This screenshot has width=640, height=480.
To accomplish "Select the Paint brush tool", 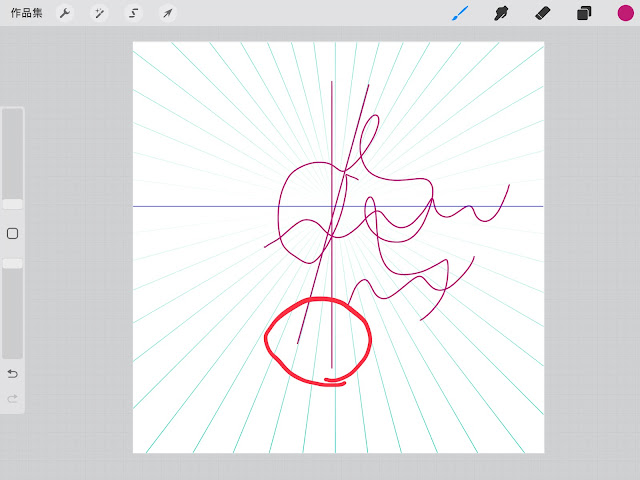I will [460, 13].
